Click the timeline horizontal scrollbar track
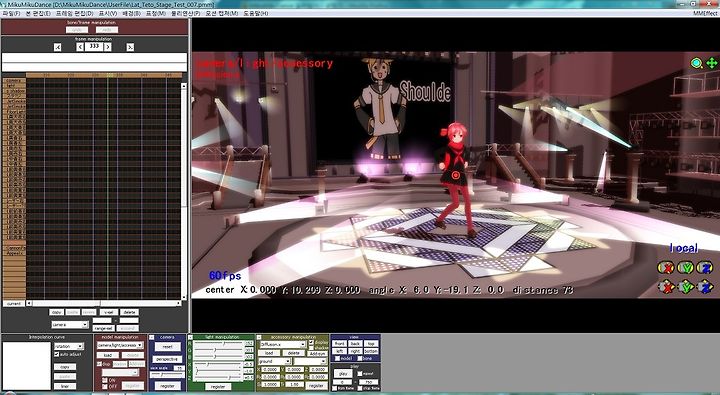Viewport: 720px width, 395px height. coord(104,304)
